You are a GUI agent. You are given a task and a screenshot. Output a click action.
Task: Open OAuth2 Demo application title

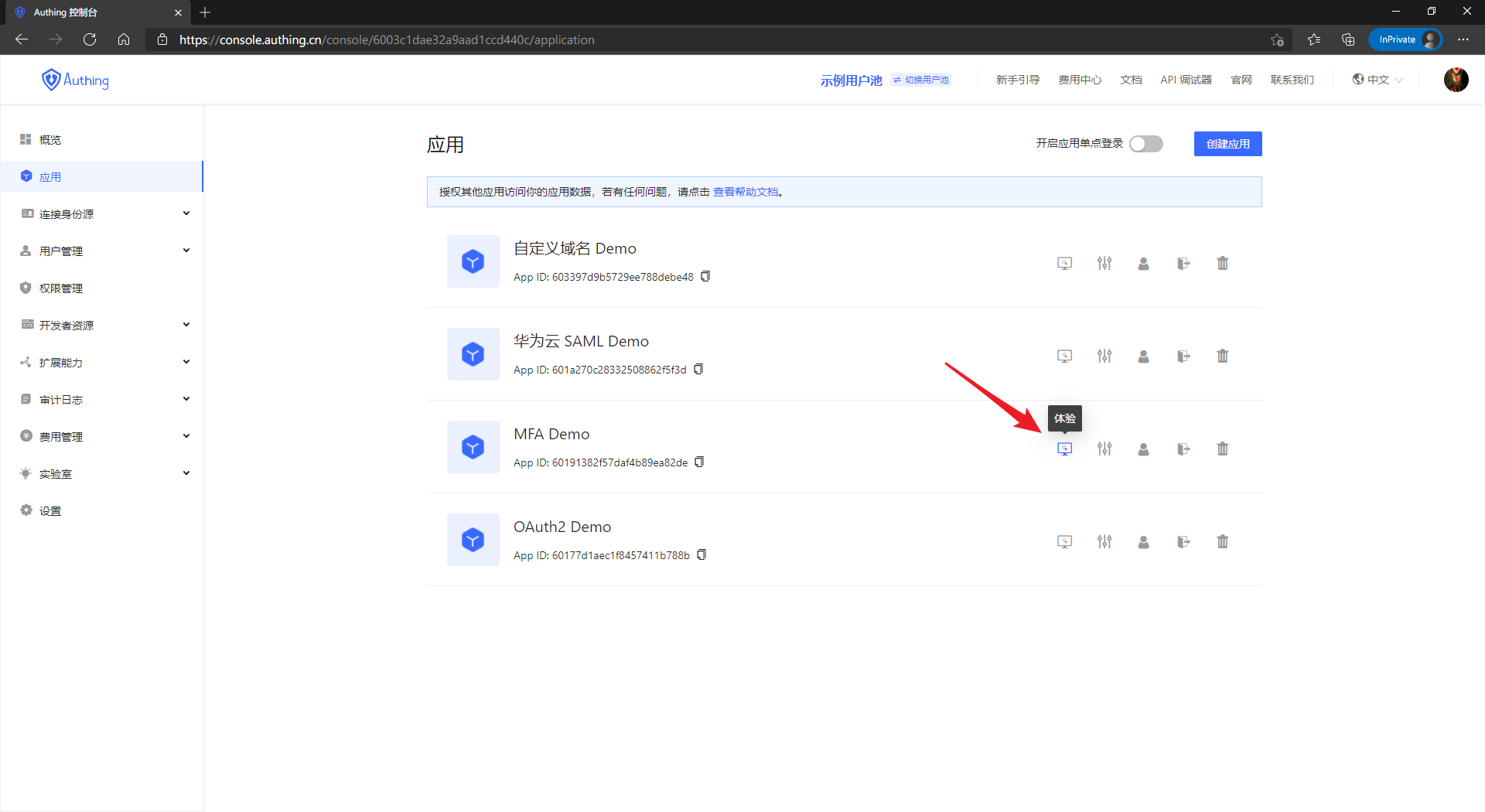point(562,527)
